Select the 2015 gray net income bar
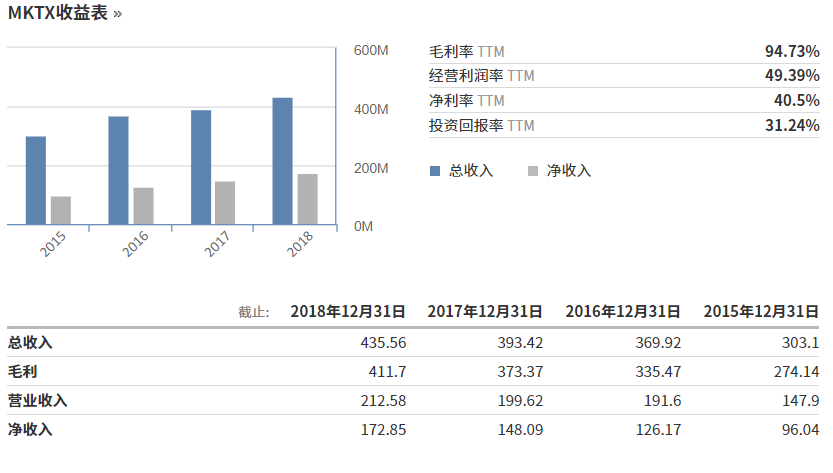The image size is (833, 473). [61, 210]
